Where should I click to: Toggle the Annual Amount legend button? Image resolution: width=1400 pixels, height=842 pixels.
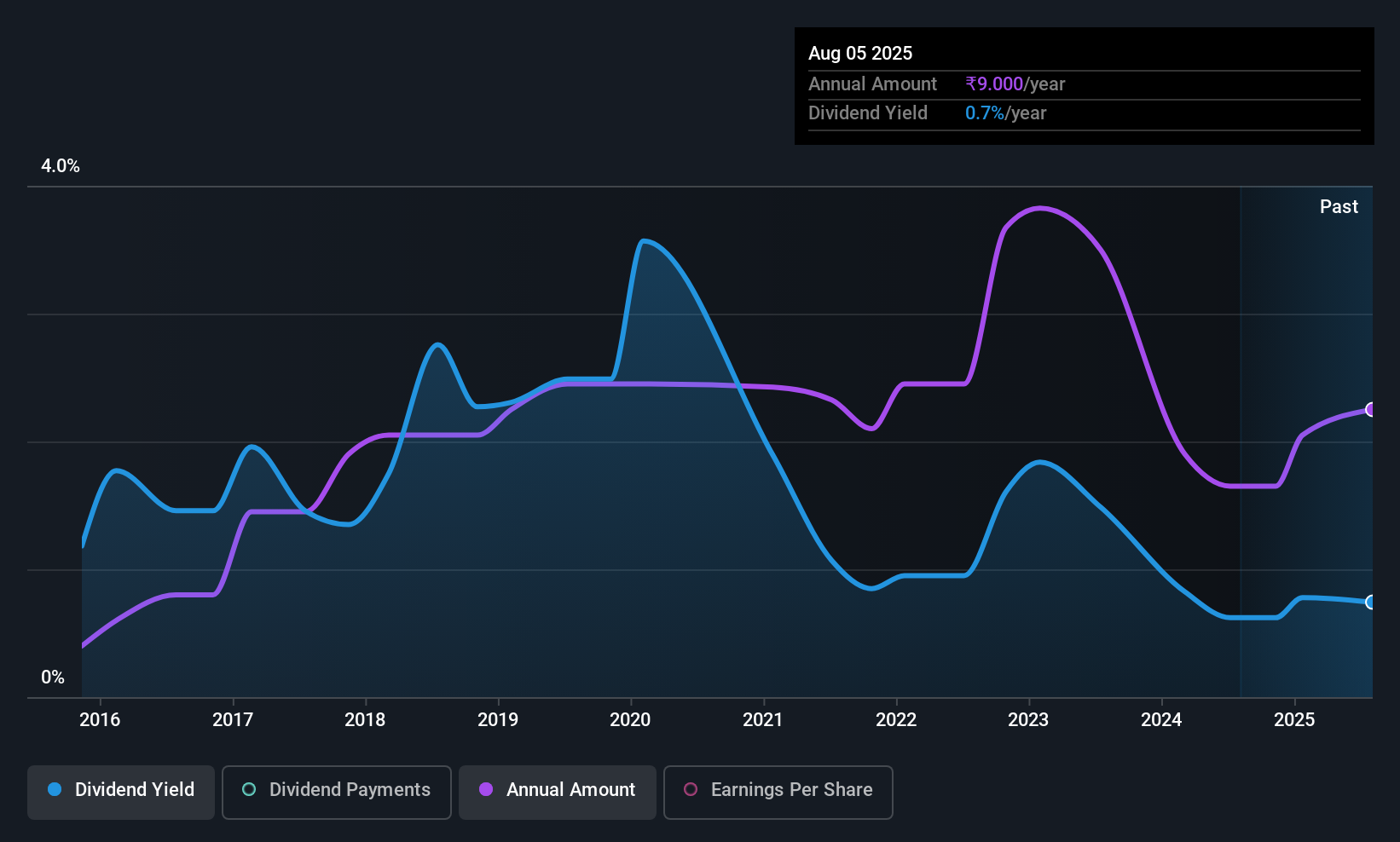[558, 790]
